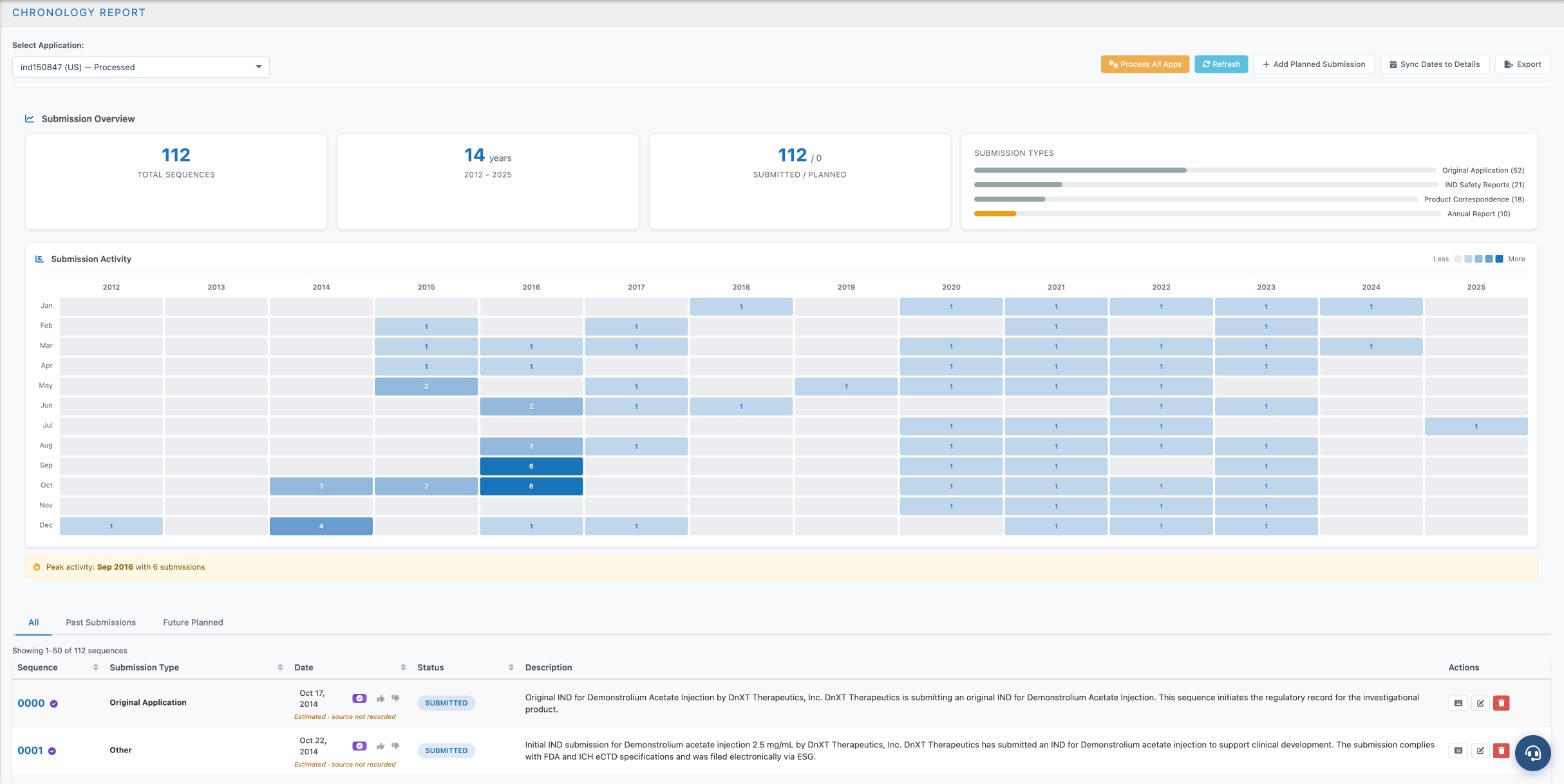Sort table by Sequence column
Image resolution: width=1564 pixels, height=784 pixels.
[56, 667]
